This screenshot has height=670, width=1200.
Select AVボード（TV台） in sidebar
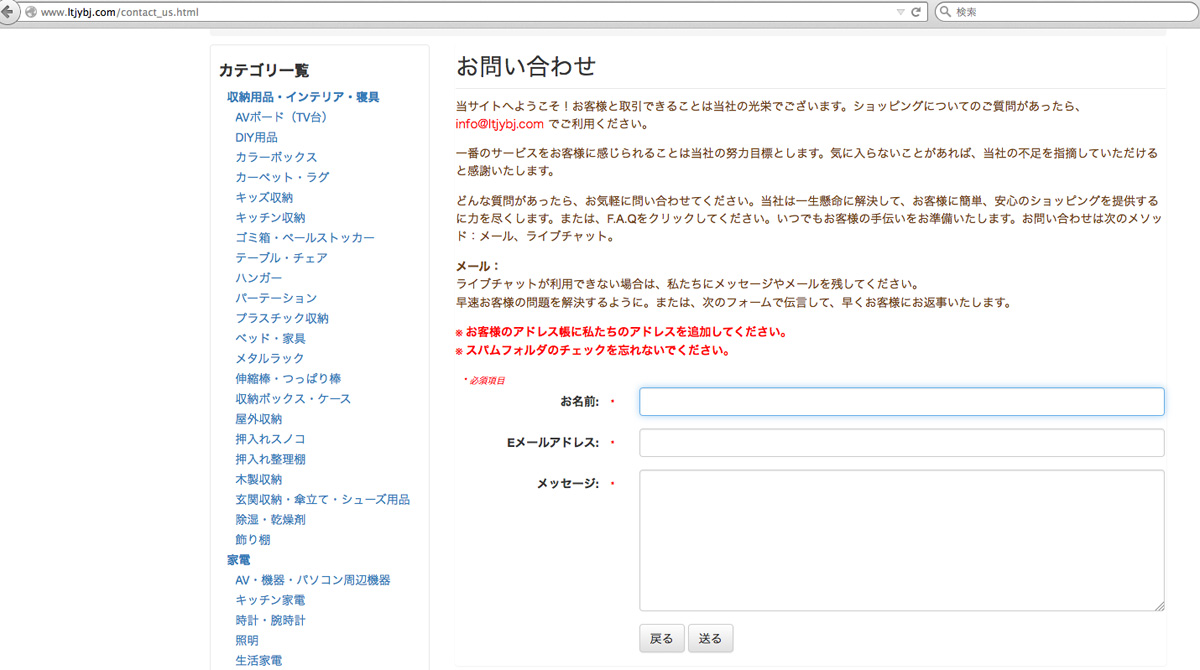tap(281, 117)
